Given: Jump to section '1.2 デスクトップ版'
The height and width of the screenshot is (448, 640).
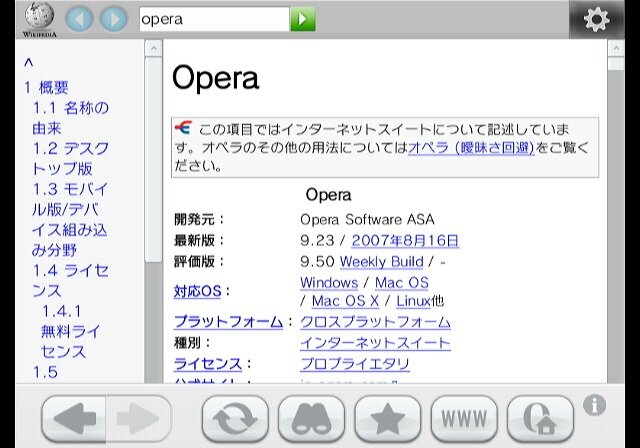Looking at the screenshot, I should [70, 158].
